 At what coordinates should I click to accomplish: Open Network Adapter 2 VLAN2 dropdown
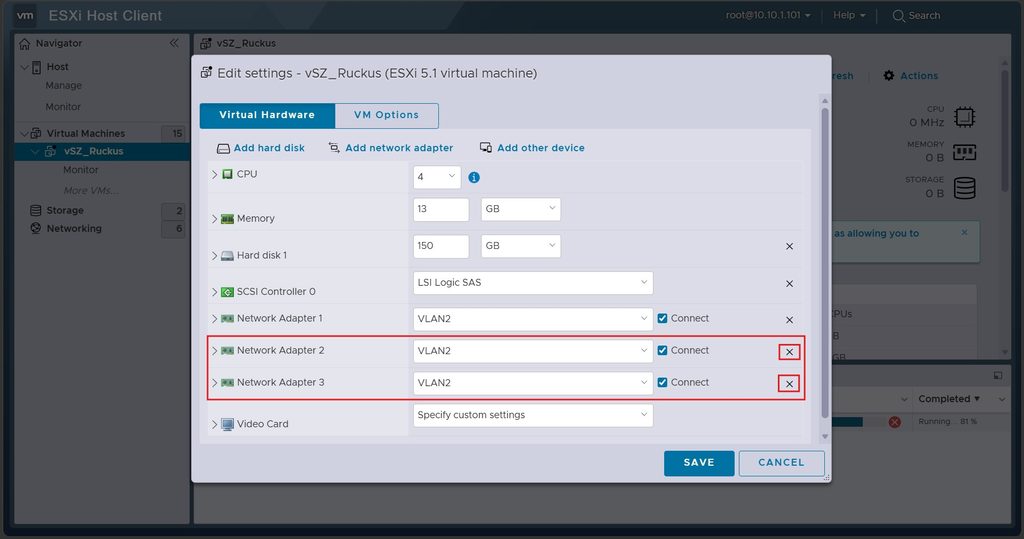point(533,351)
